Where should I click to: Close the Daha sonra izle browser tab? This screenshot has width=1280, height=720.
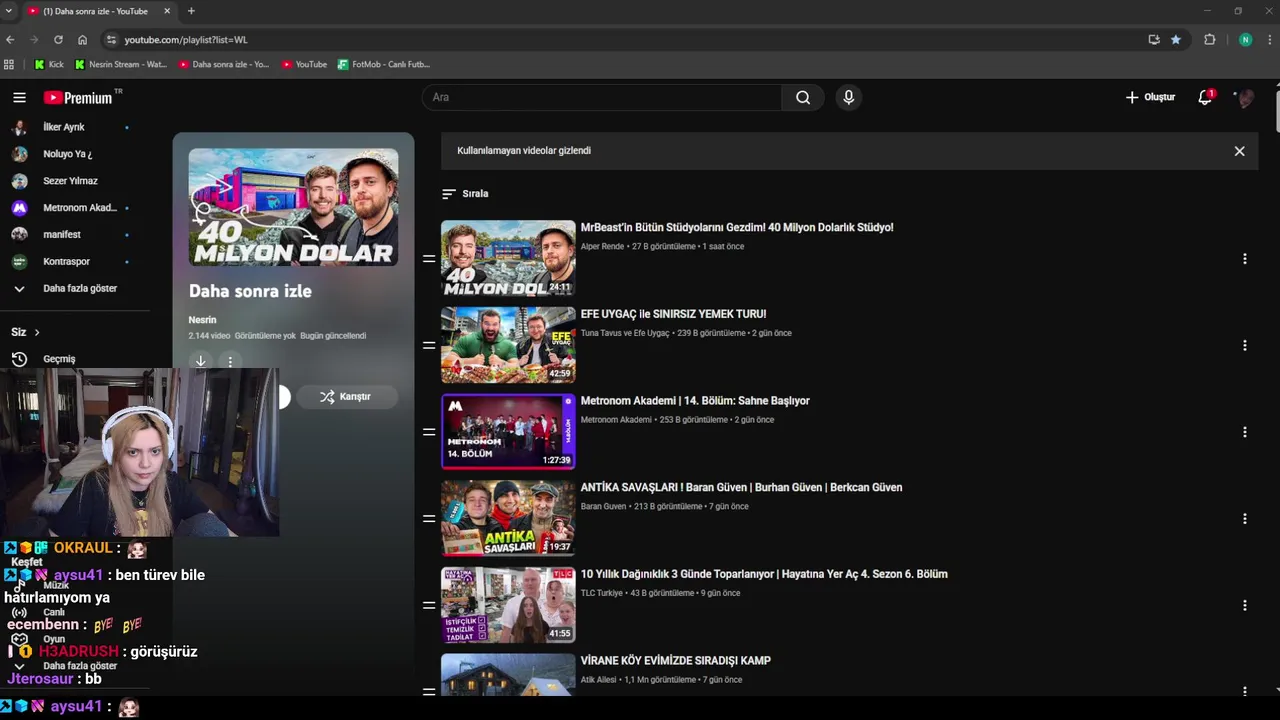click(x=167, y=11)
